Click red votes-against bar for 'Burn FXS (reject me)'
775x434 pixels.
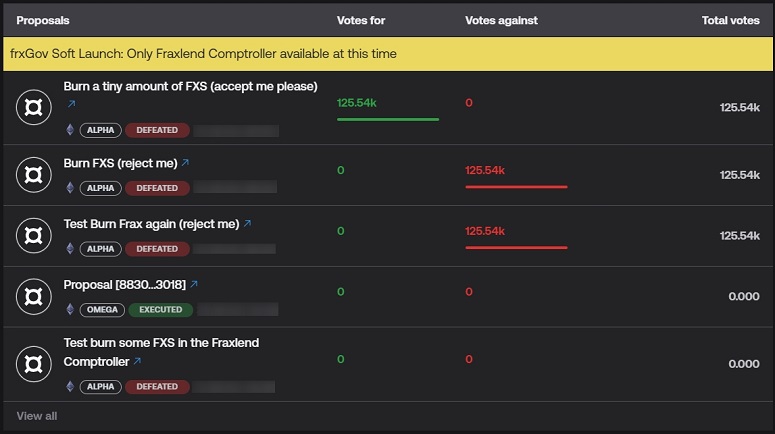[516, 186]
